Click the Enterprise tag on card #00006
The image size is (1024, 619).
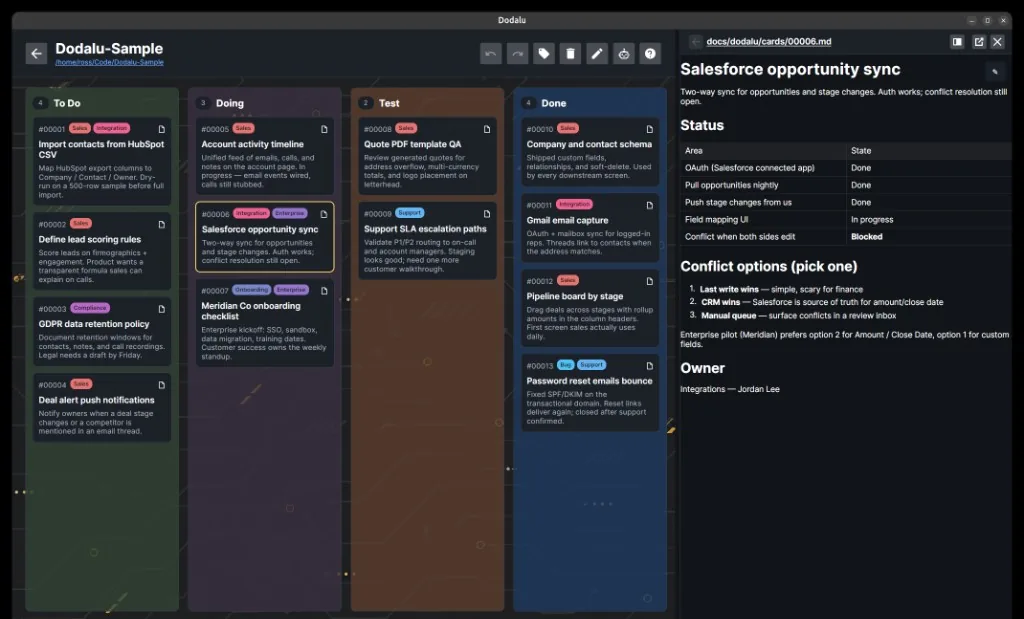point(290,214)
